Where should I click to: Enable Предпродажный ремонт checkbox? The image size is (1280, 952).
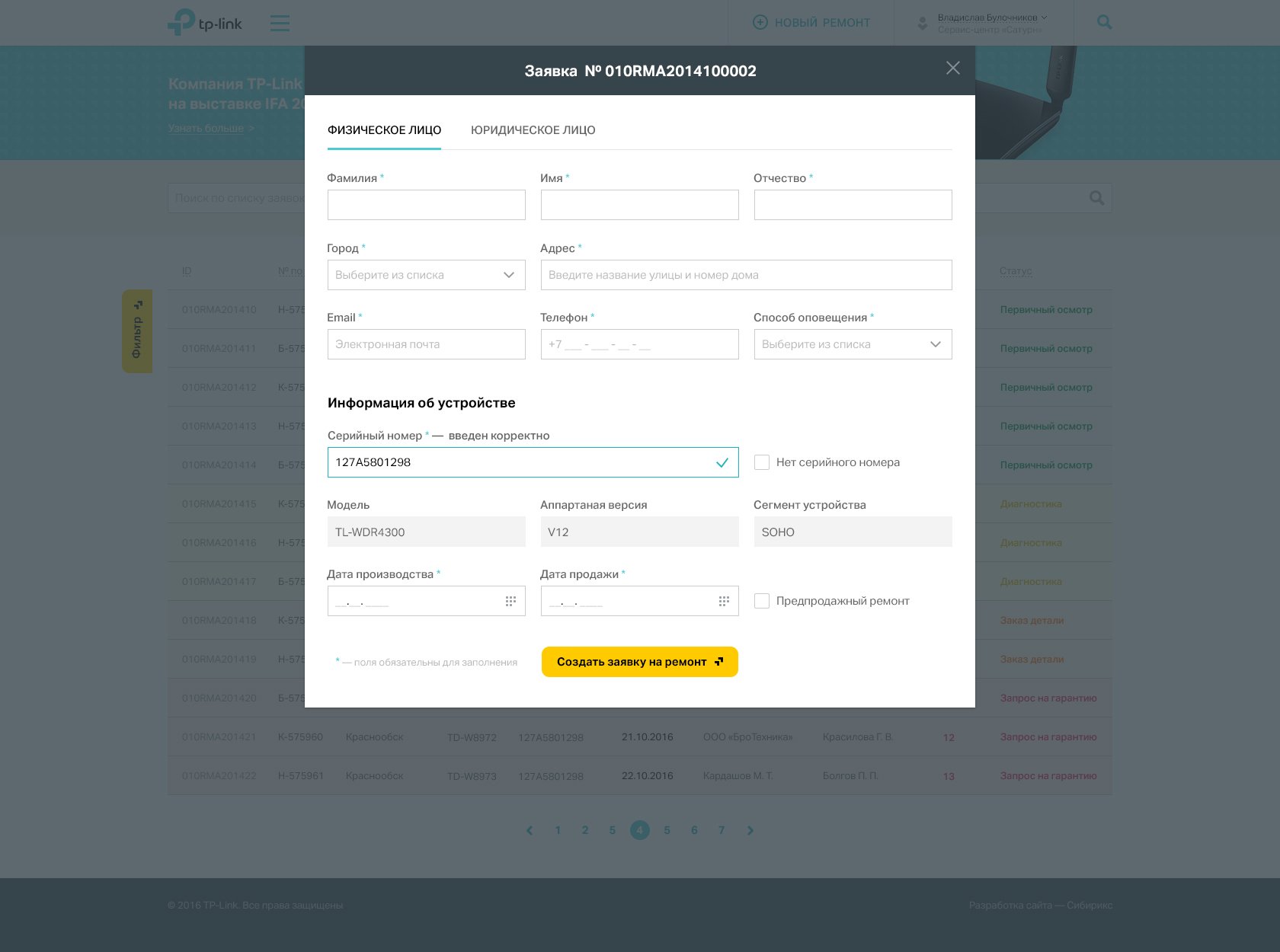tap(761, 601)
